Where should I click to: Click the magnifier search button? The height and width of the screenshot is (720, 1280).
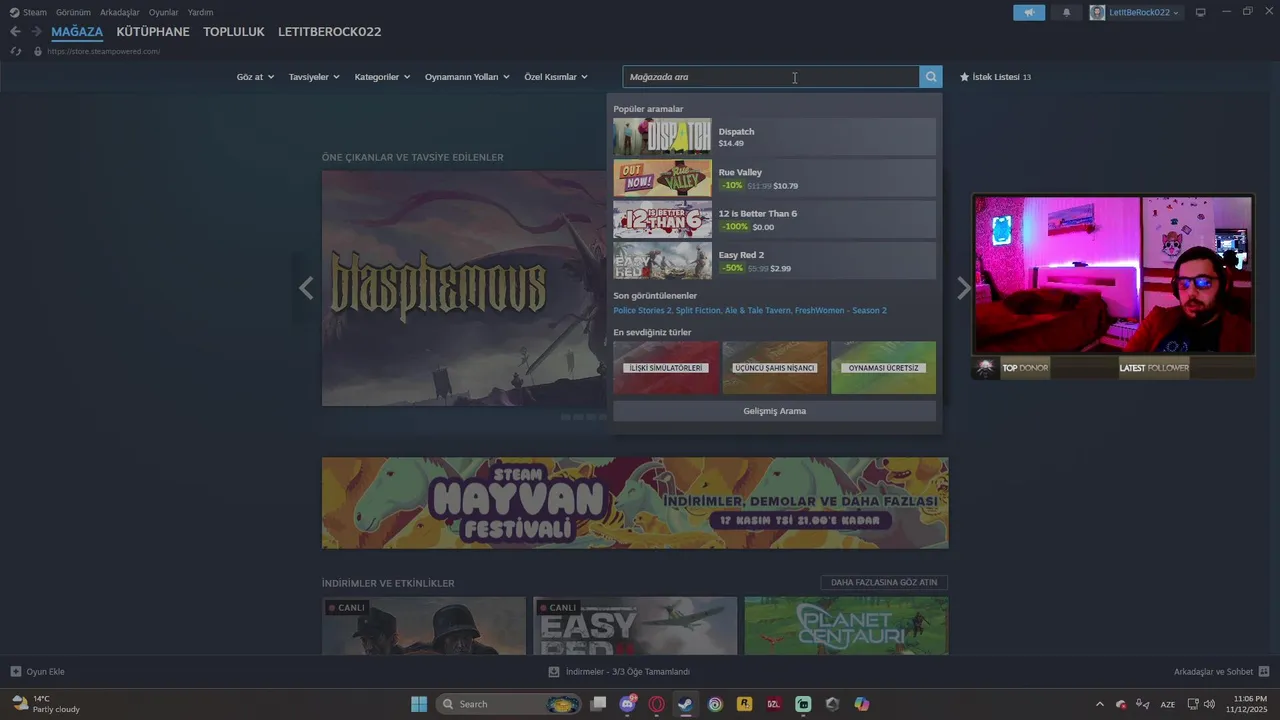click(931, 77)
